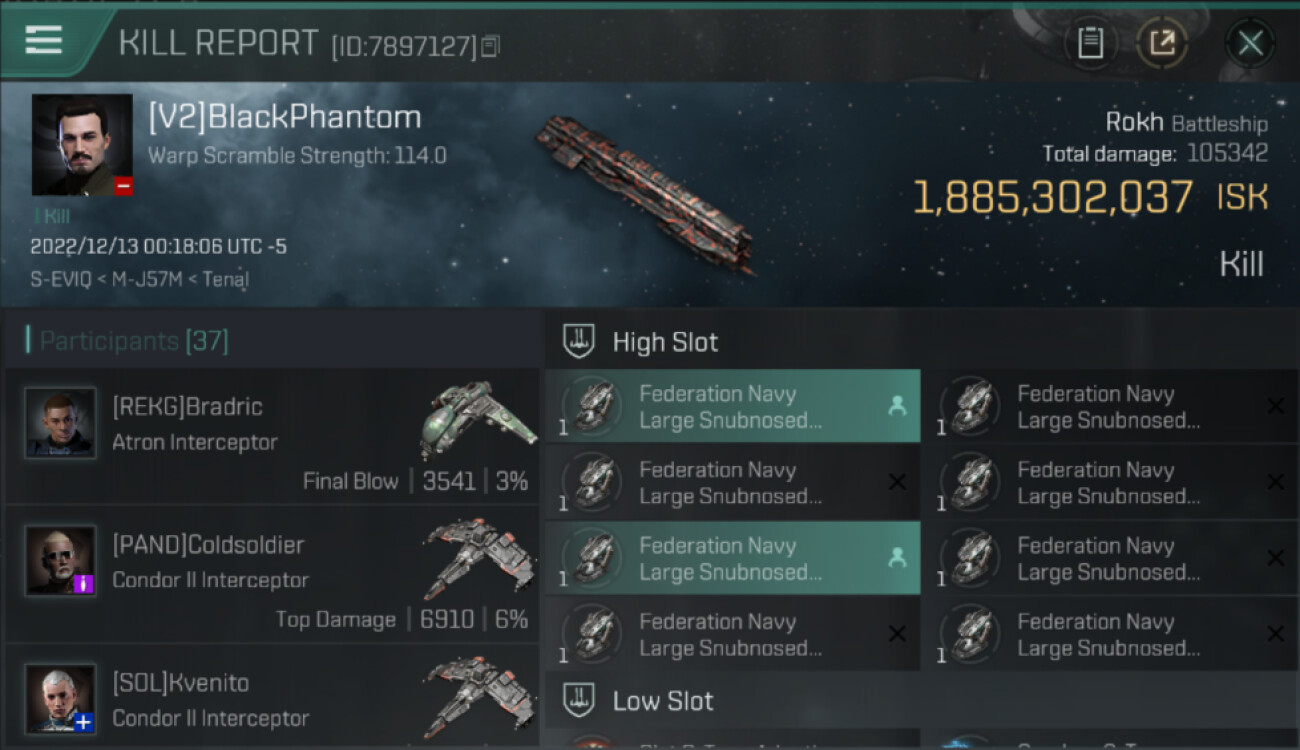Share the kill report externally
Screen dimensions: 1300x750
[1161, 43]
